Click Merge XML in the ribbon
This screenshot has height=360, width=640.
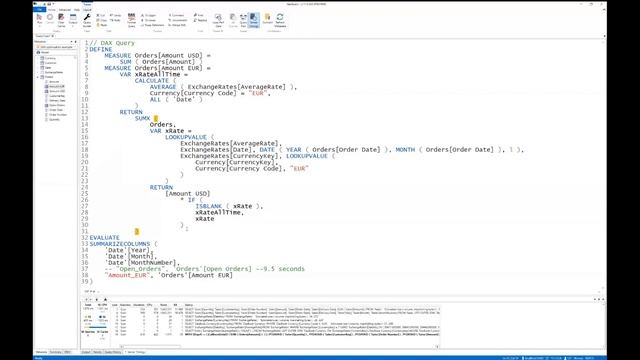(177, 25)
